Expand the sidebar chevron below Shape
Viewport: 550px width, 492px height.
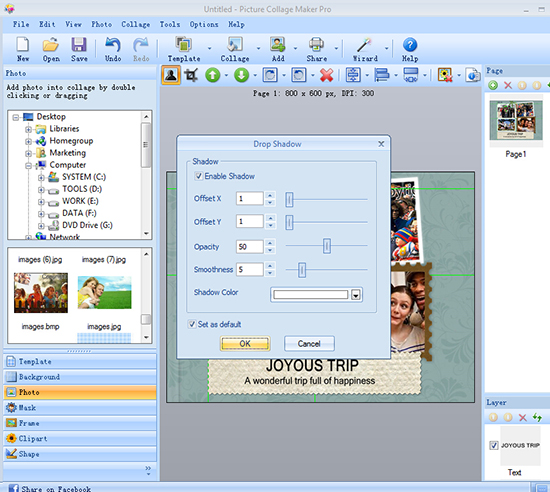click(148, 470)
